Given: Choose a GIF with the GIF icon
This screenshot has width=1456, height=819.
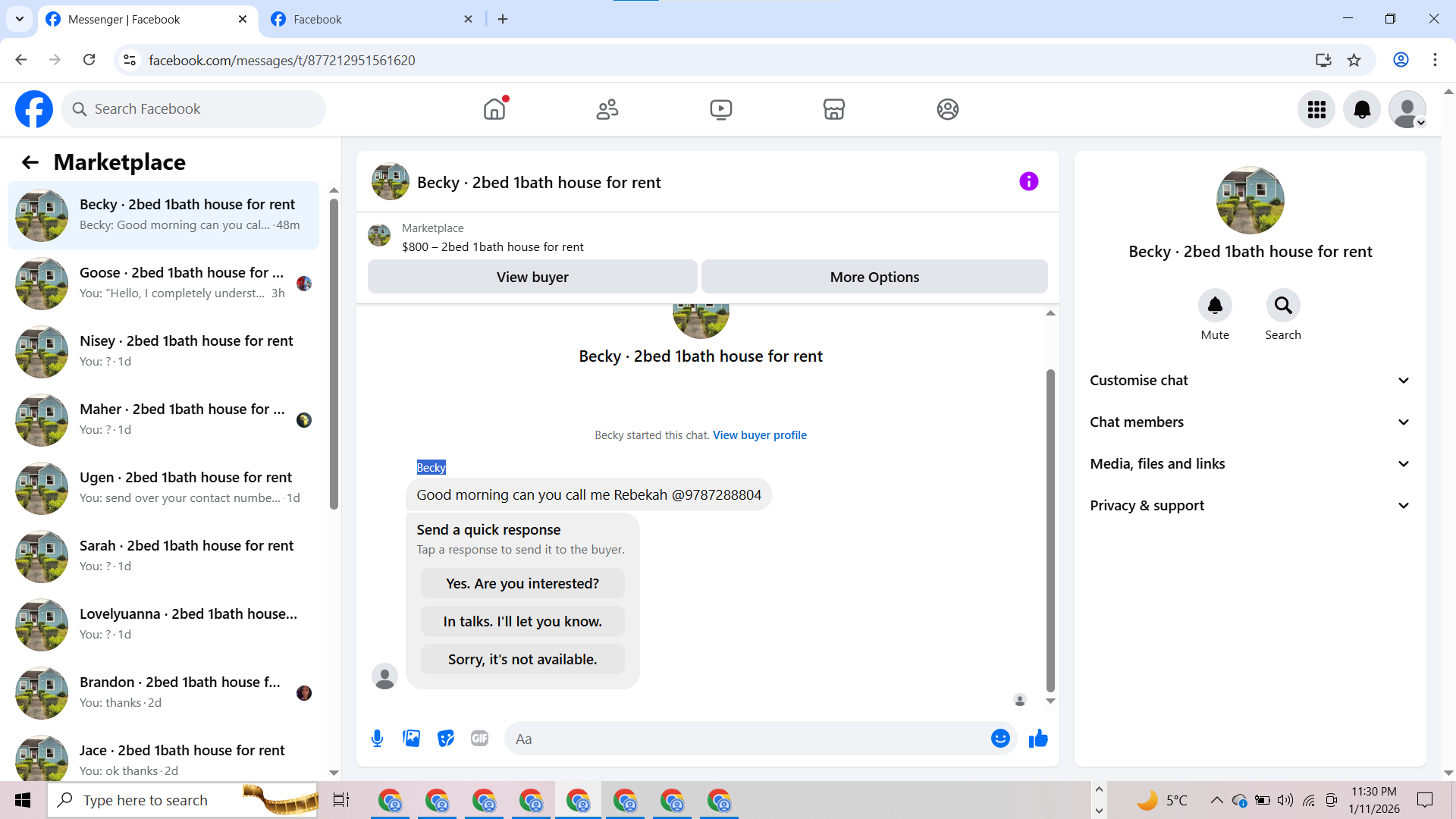Looking at the screenshot, I should [x=479, y=739].
